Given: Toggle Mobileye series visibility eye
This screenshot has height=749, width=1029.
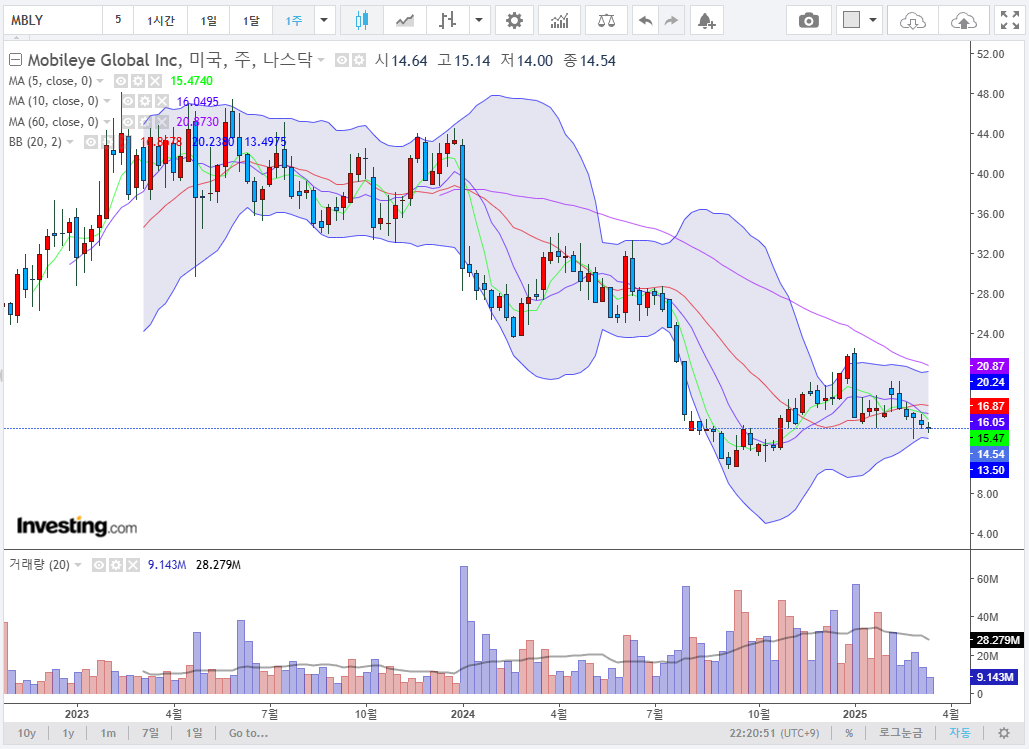Looking at the screenshot, I should pyautogui.click(x=342, y=60).
